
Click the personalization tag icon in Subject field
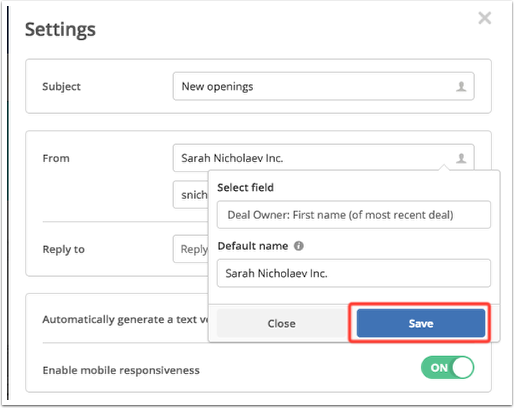coord(461,87)
